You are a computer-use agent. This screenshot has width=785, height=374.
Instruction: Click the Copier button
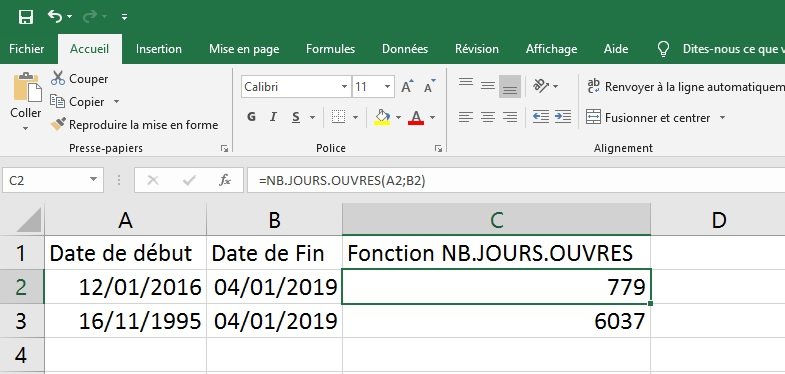coord(77,102)
